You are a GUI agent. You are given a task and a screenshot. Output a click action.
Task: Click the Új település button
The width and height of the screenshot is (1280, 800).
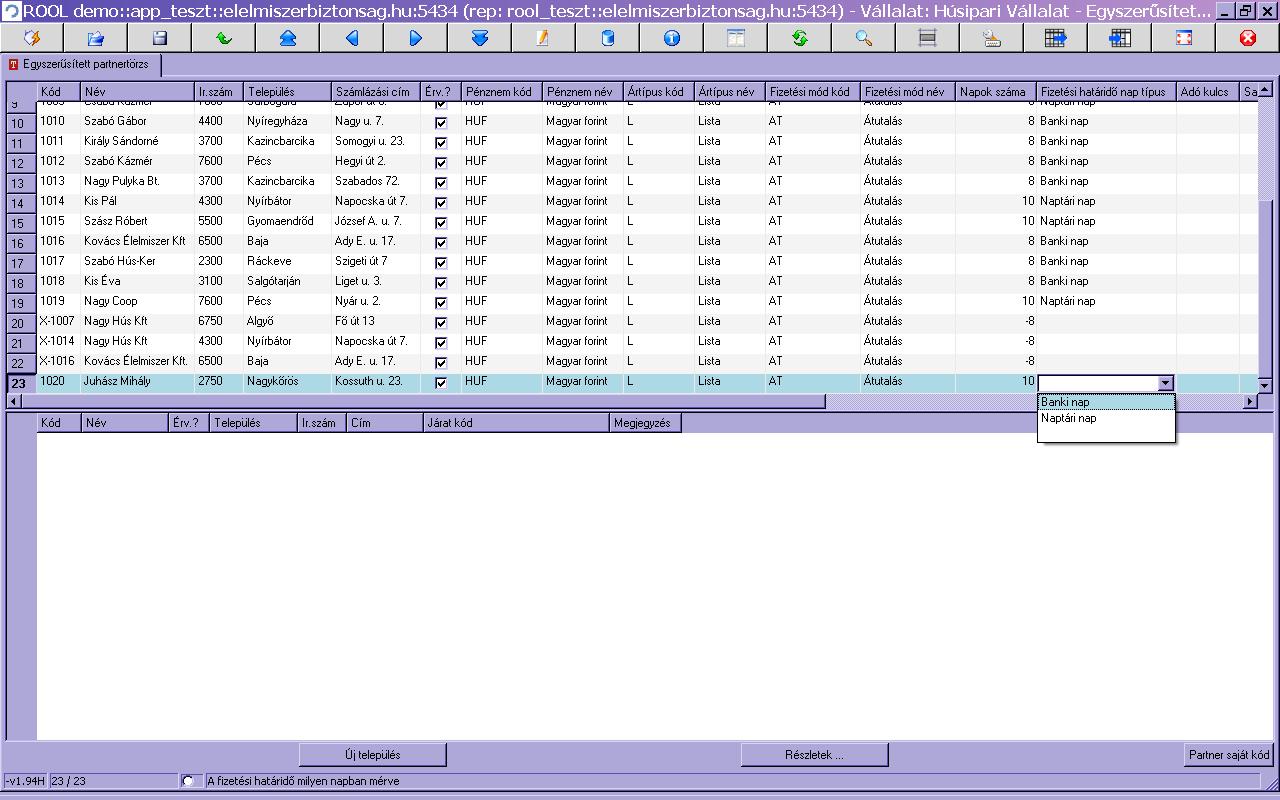[x=373, y=754]
